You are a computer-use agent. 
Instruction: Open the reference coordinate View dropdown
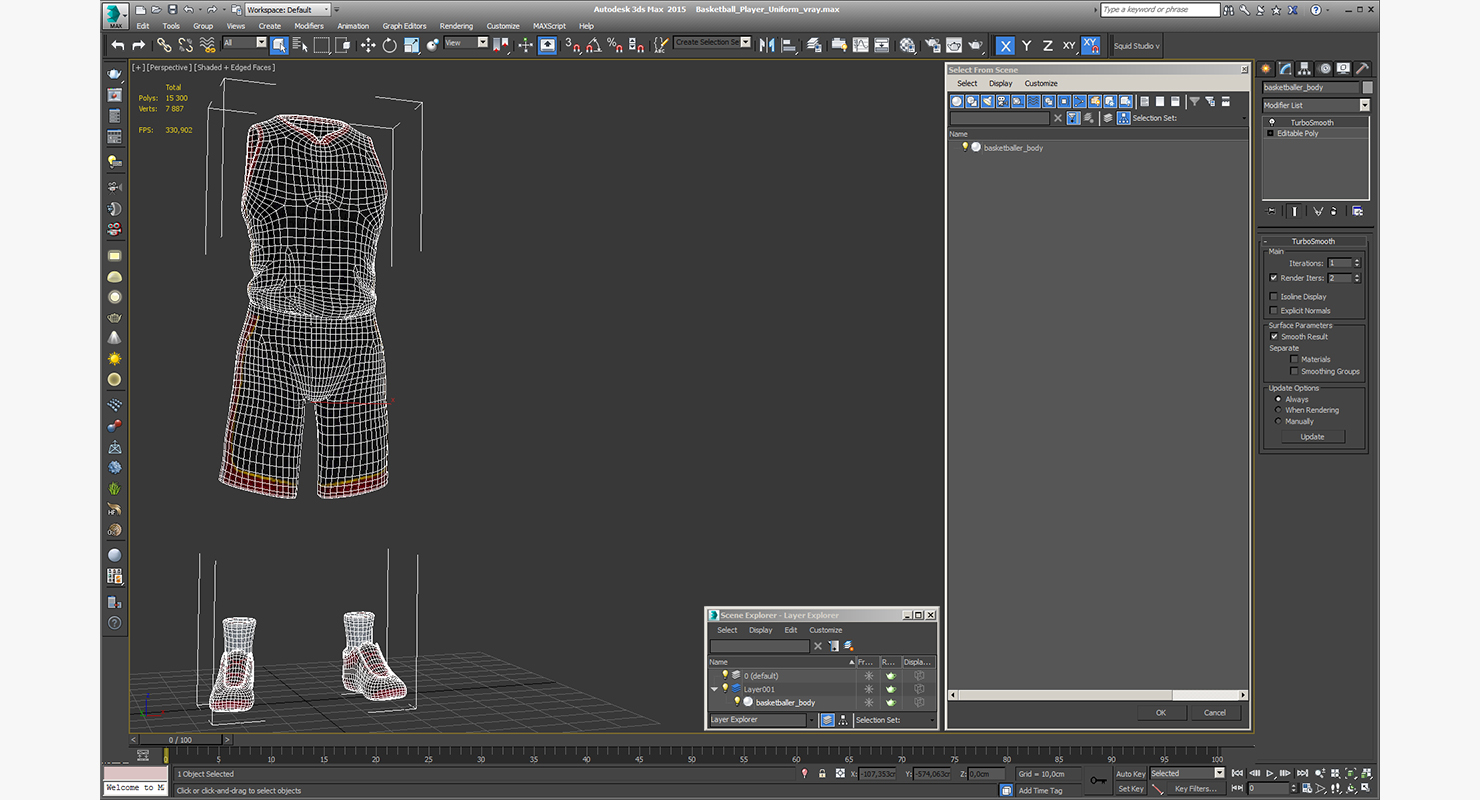click(466, 43)
